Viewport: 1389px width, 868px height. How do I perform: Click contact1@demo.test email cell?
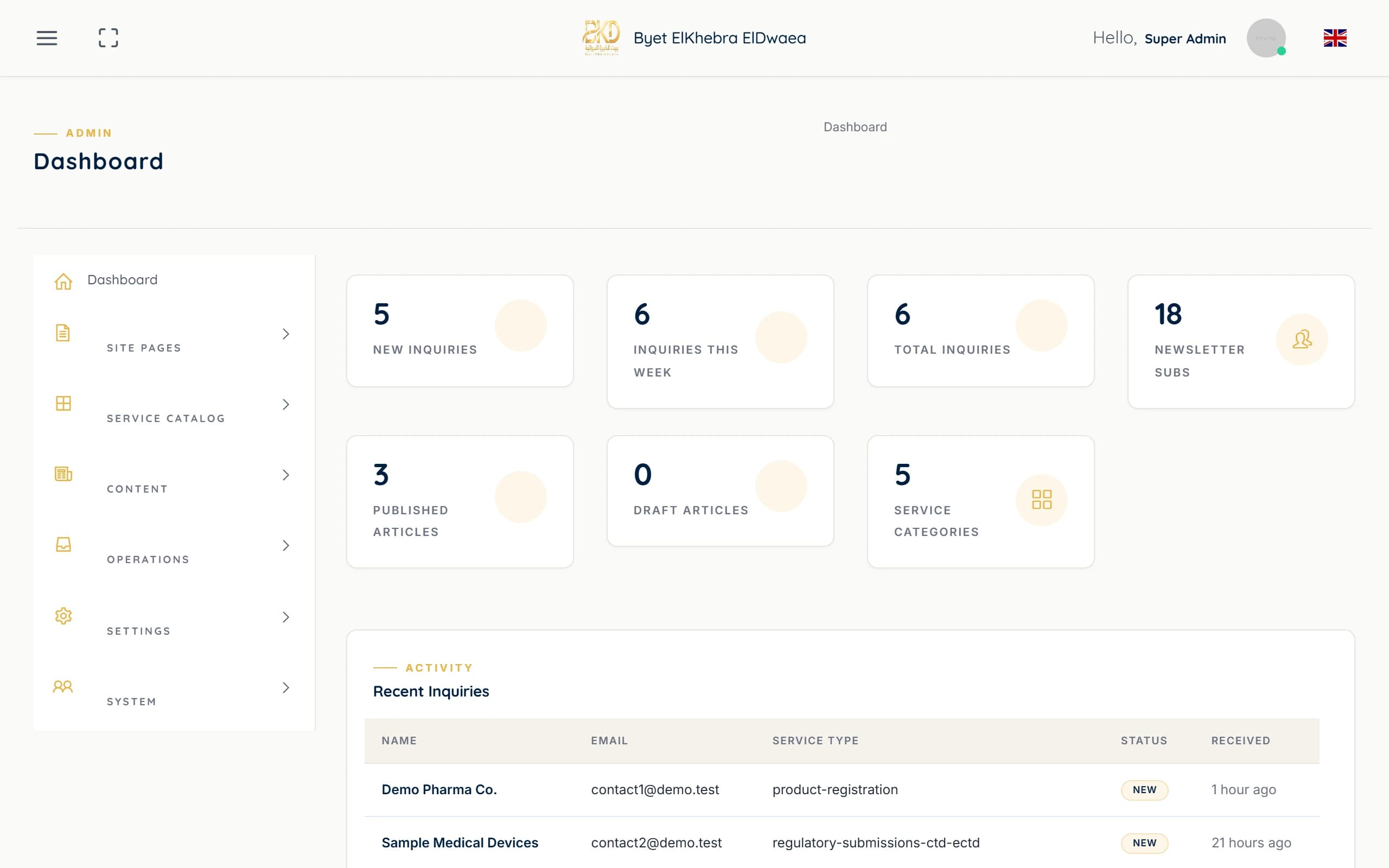655,790
